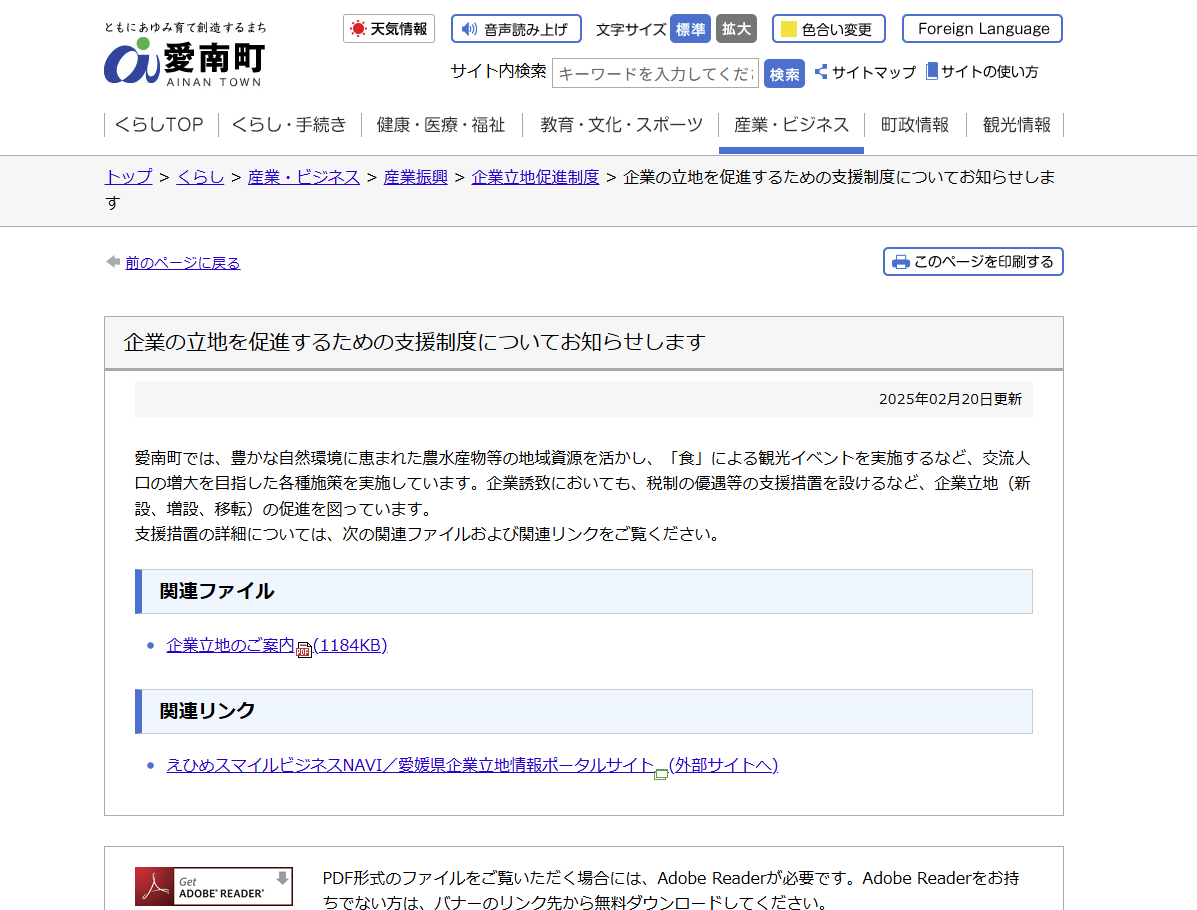Enlarge text size with 拡大 button
This screenshot has width=1197, height=910.
coord(736,29)
